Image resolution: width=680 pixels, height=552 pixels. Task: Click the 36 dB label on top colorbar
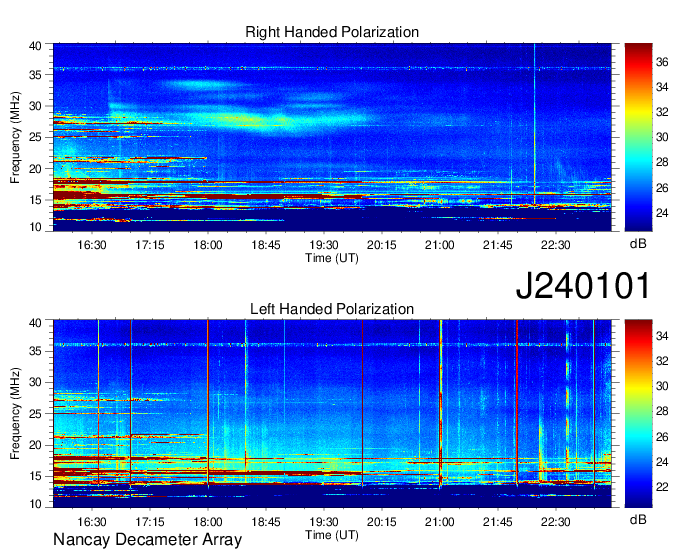click(x=662, y=62)
